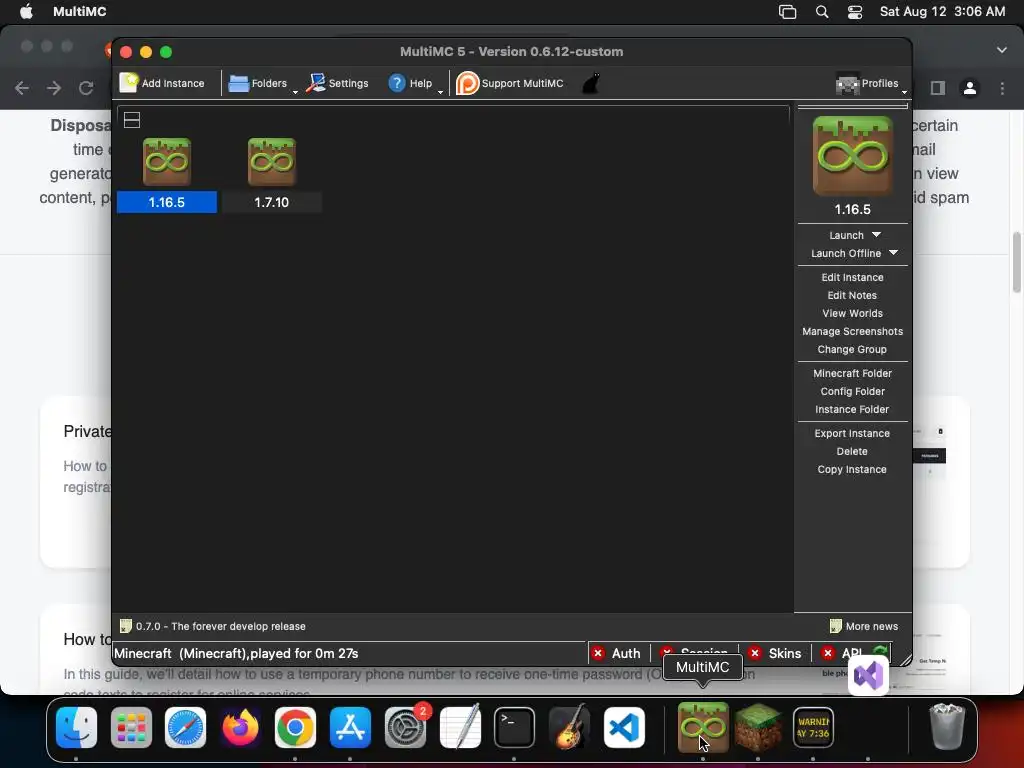
Task: Open System Preferences from the Dock
Action: coord(405,727)
